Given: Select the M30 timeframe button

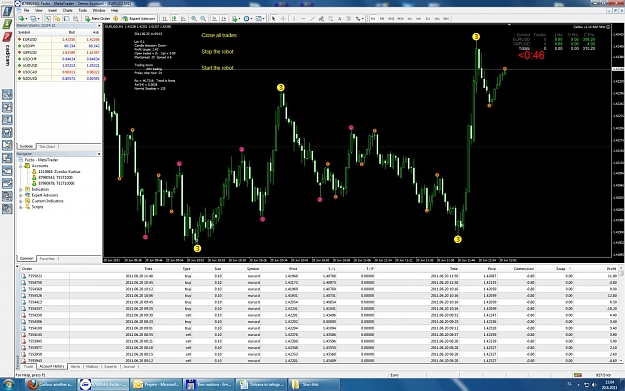Looking at the screenshot, I should tap(400, 18).
